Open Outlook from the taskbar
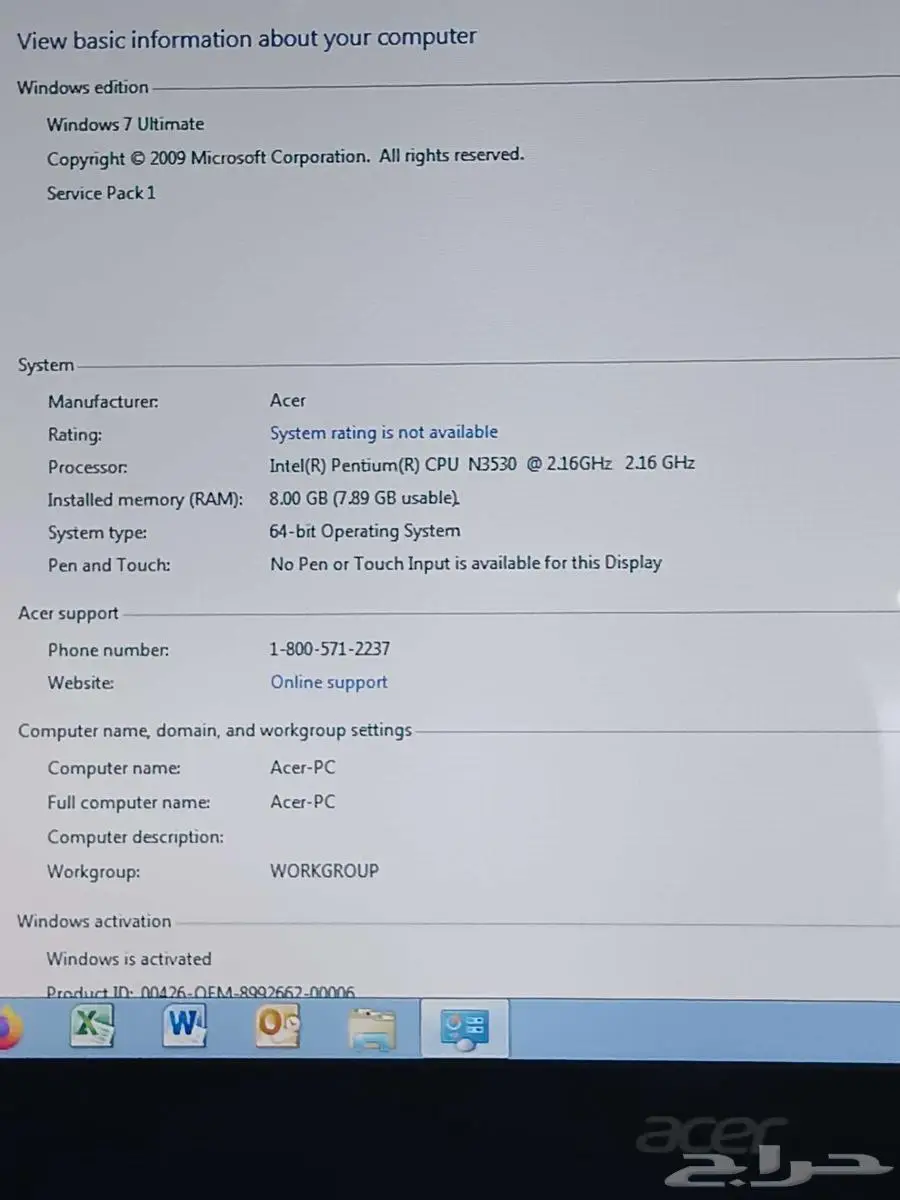The height and width of the screenshot is (1200, 900). [x=278, y=1026]
